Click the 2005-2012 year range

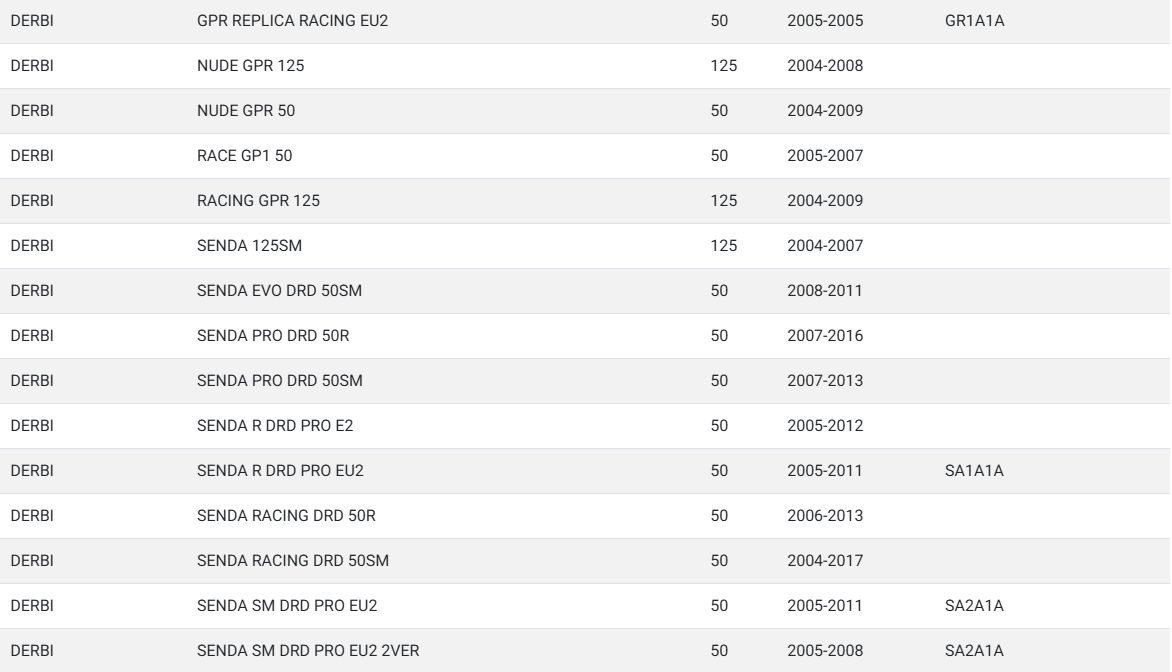click(x=824, y=425)
